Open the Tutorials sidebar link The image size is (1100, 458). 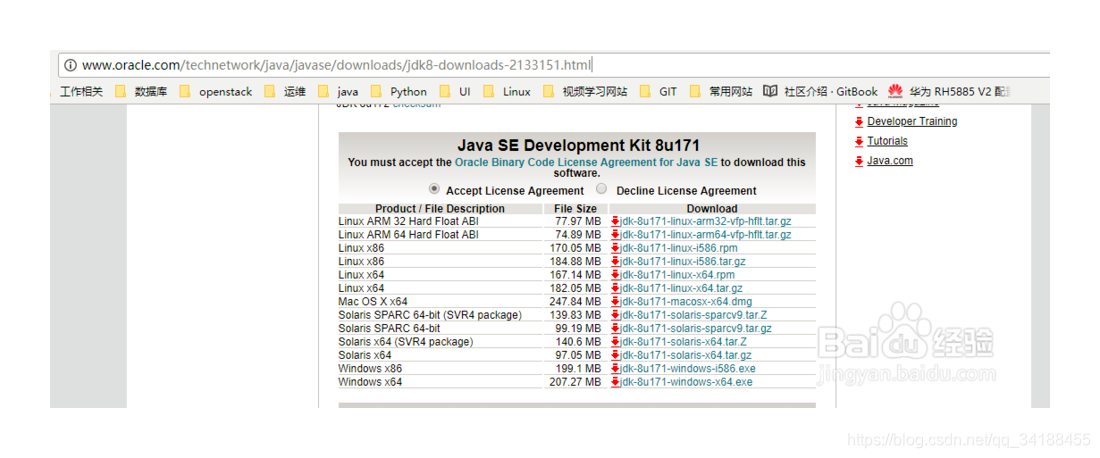click(x=887, y=141)
